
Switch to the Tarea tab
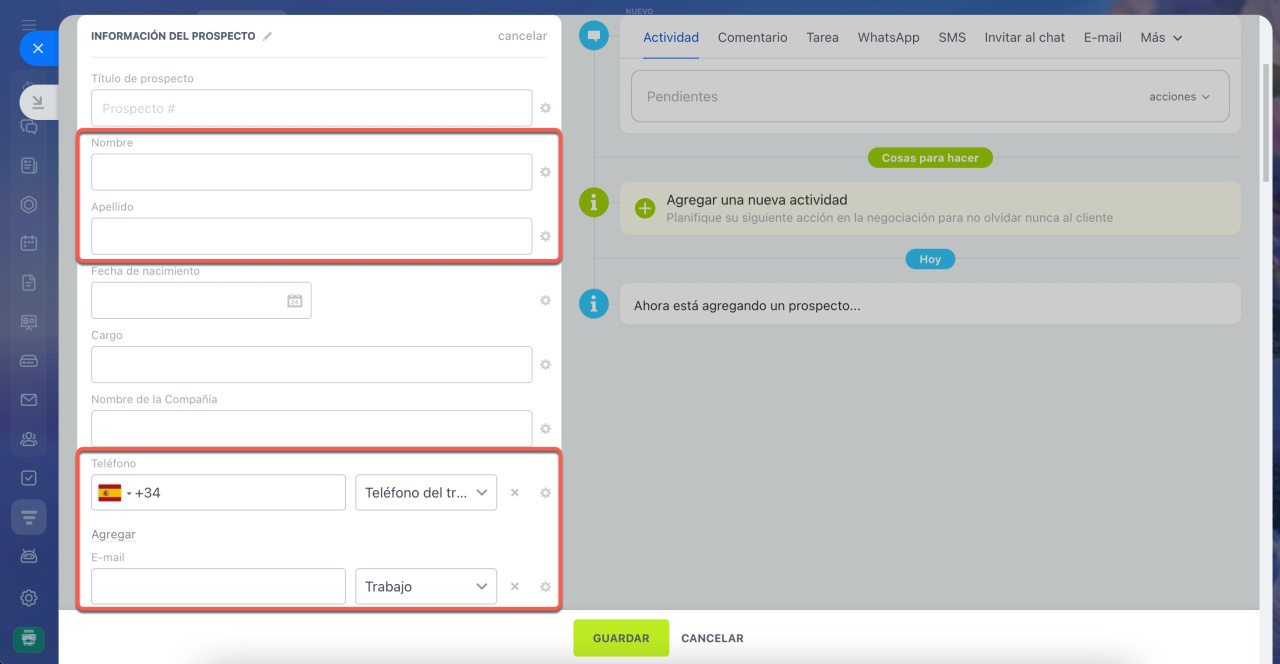click(823, 37)
